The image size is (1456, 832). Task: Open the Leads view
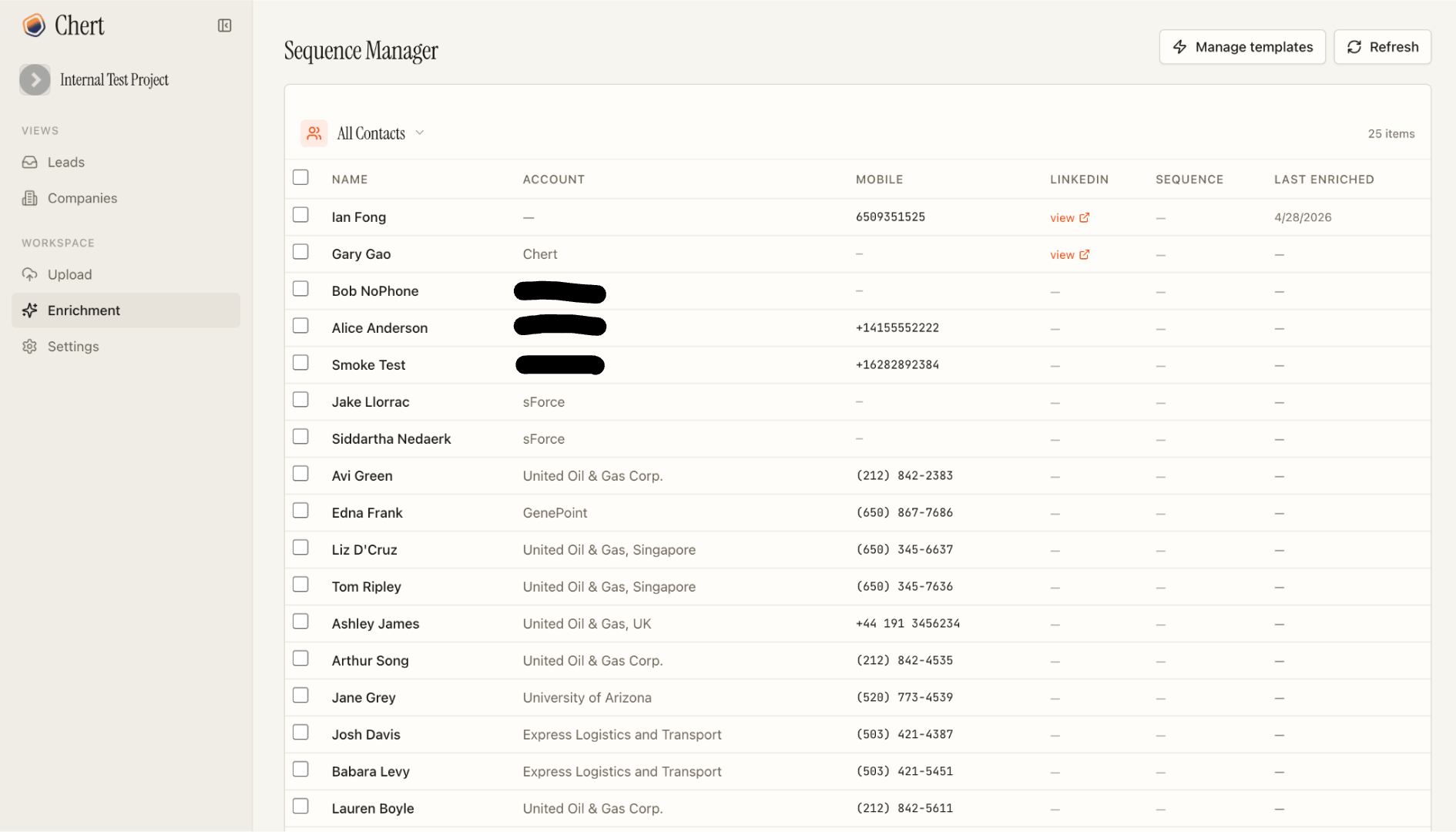click(x=126, y=162)
